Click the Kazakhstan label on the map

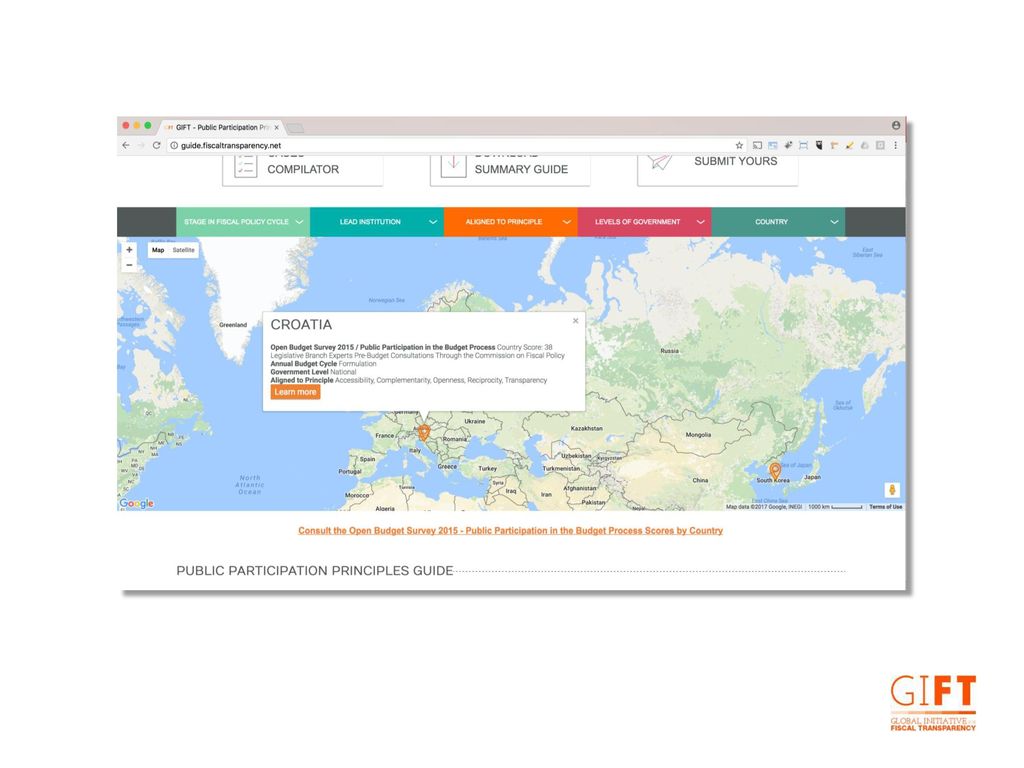586,428
